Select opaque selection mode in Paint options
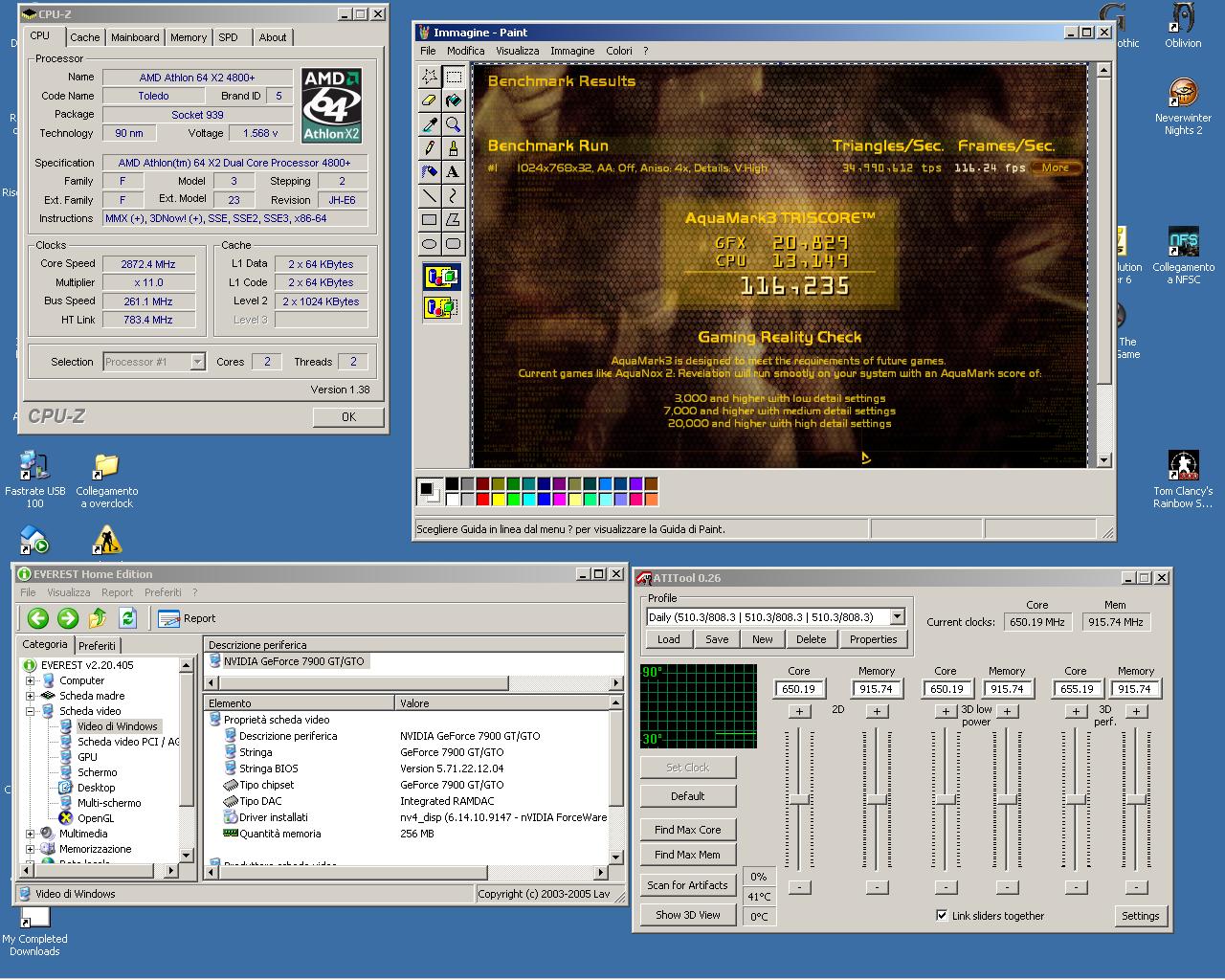The height and width of the screenshot is (980, 1225). pyautogui.click(x=441, y=278)
